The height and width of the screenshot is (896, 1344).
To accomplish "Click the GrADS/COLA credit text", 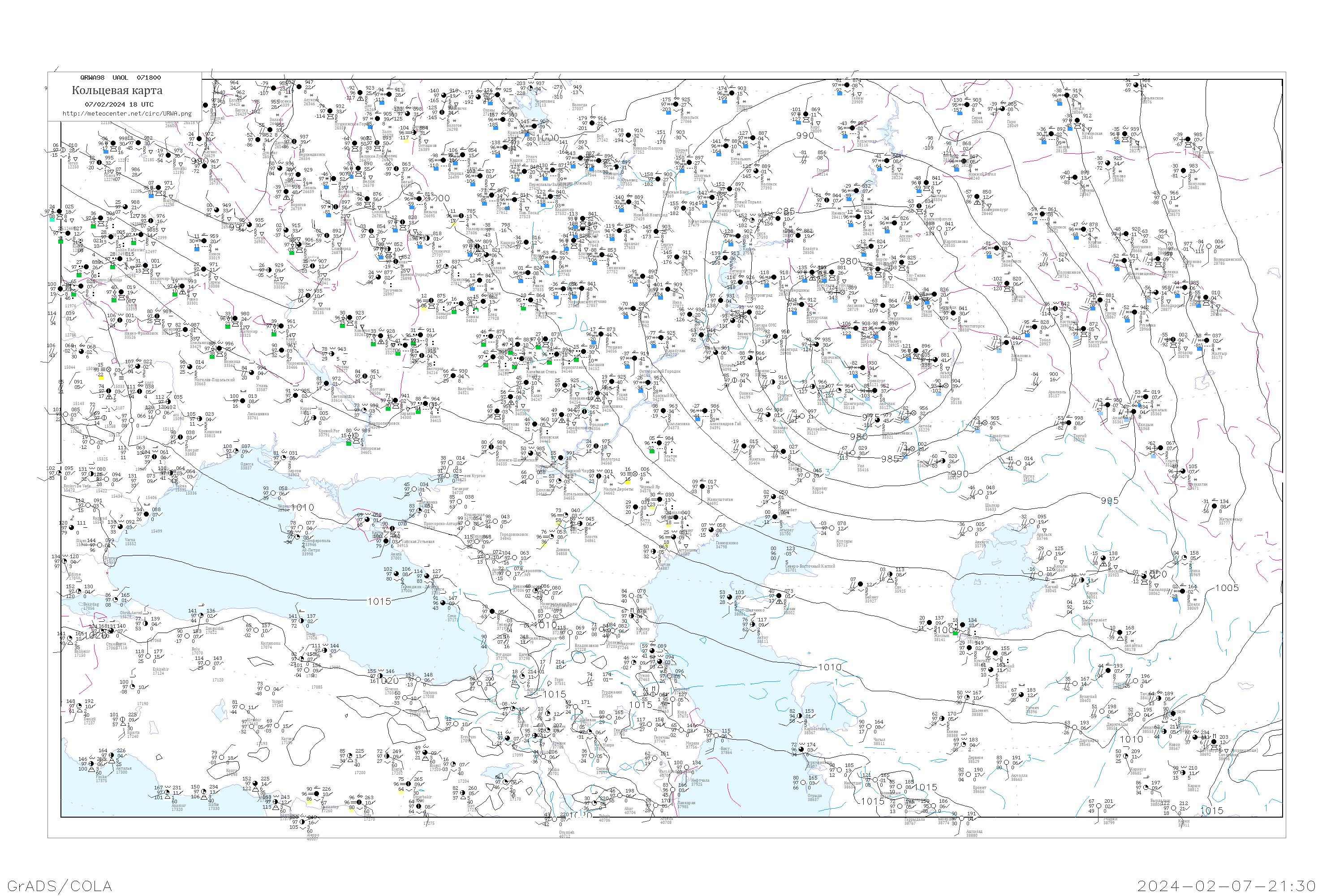I will (60, 885).
